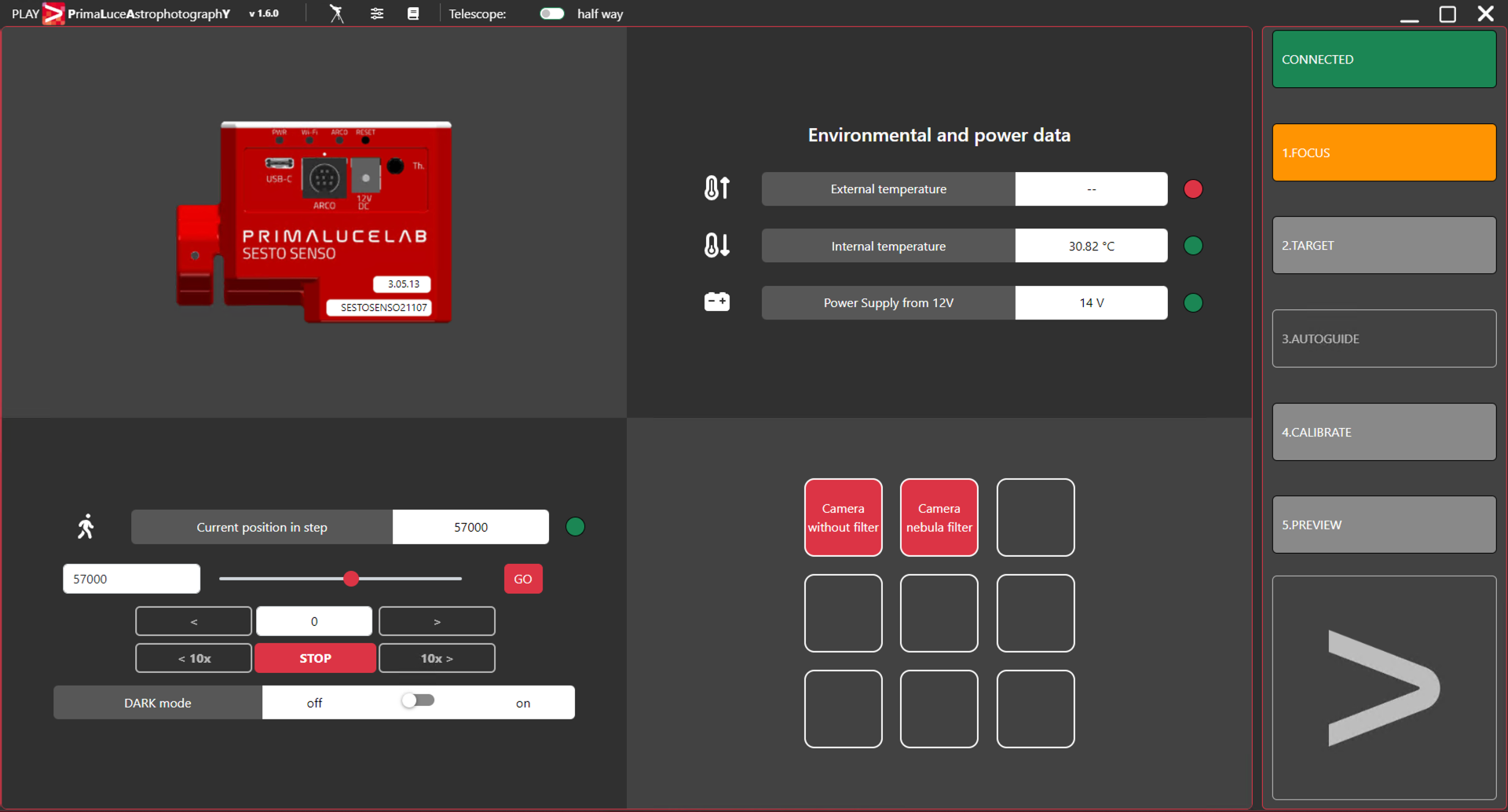Switch to the 2.TARGET tab

pos(1384,245)
